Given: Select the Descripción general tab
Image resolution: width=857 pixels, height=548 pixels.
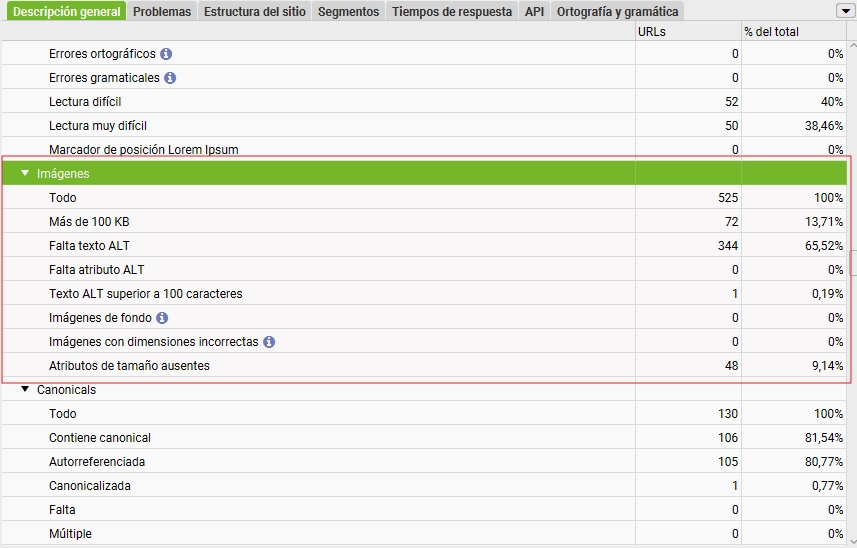Looking at the screenshot, I should (66, 11).
